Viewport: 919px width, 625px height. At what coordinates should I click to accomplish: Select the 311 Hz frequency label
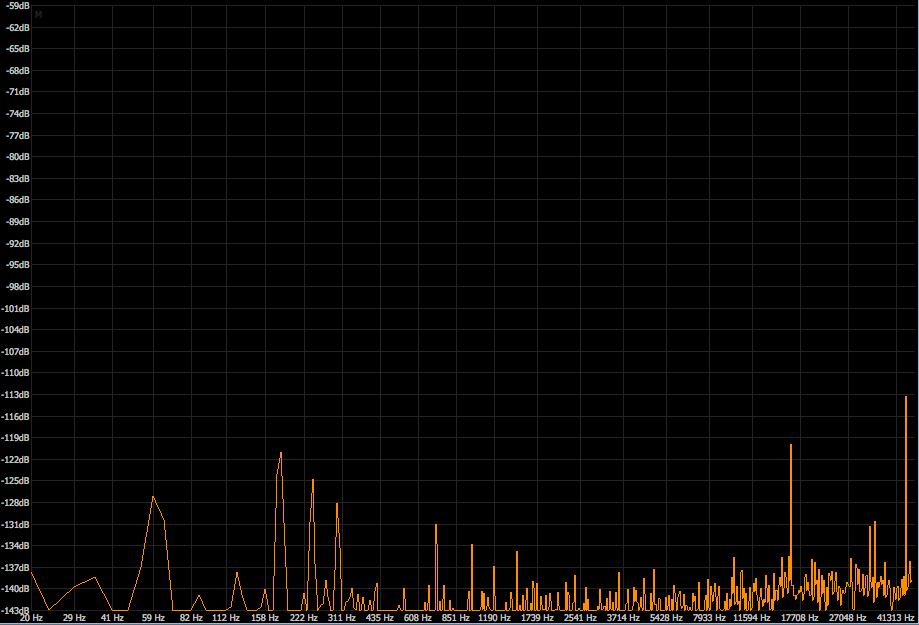pyautogui.click(x=342, y=617)
